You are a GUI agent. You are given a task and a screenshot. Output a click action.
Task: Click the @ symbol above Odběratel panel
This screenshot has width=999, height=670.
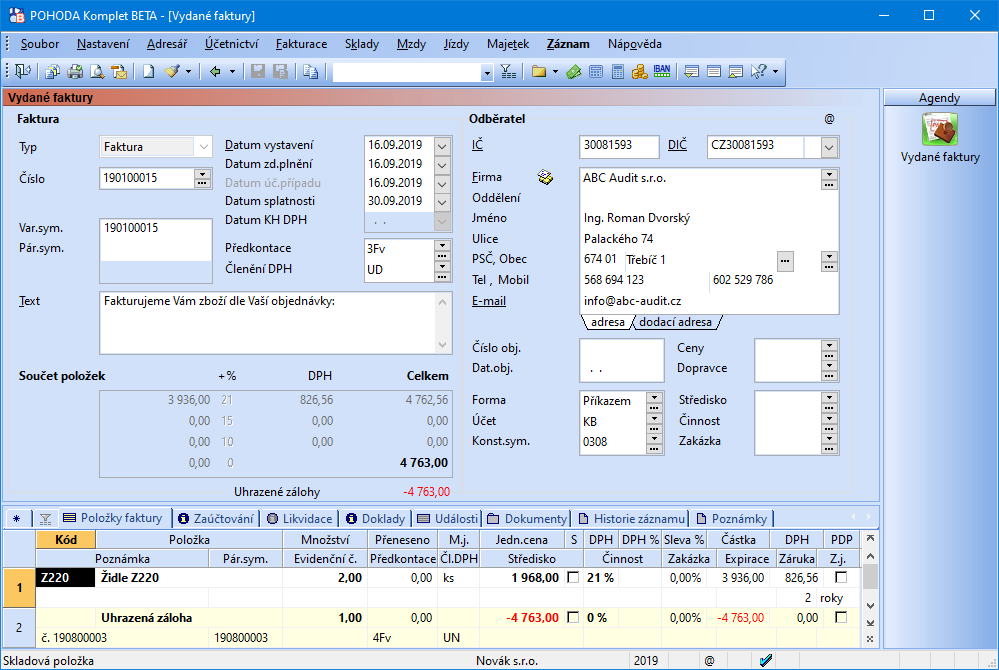tap(829, 119)
